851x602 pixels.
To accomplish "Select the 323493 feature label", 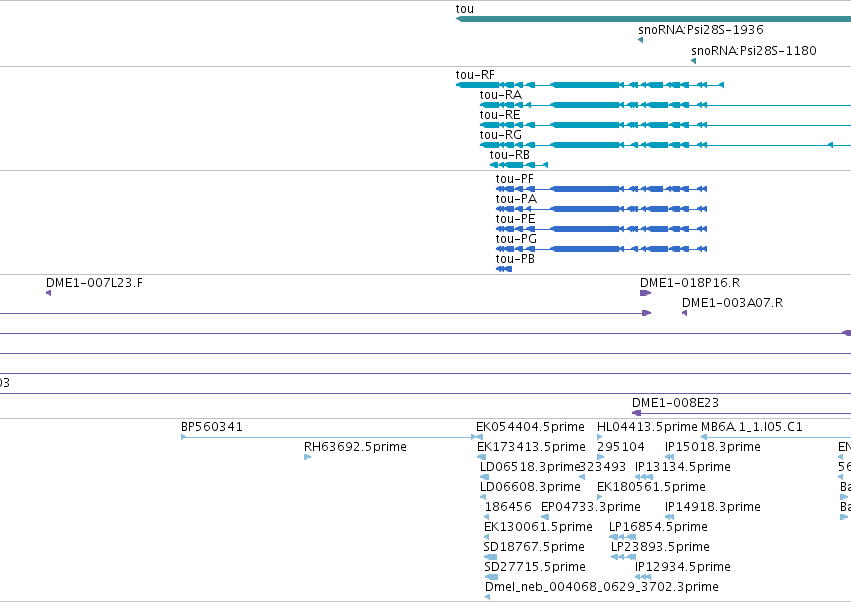I will [602, 467].
